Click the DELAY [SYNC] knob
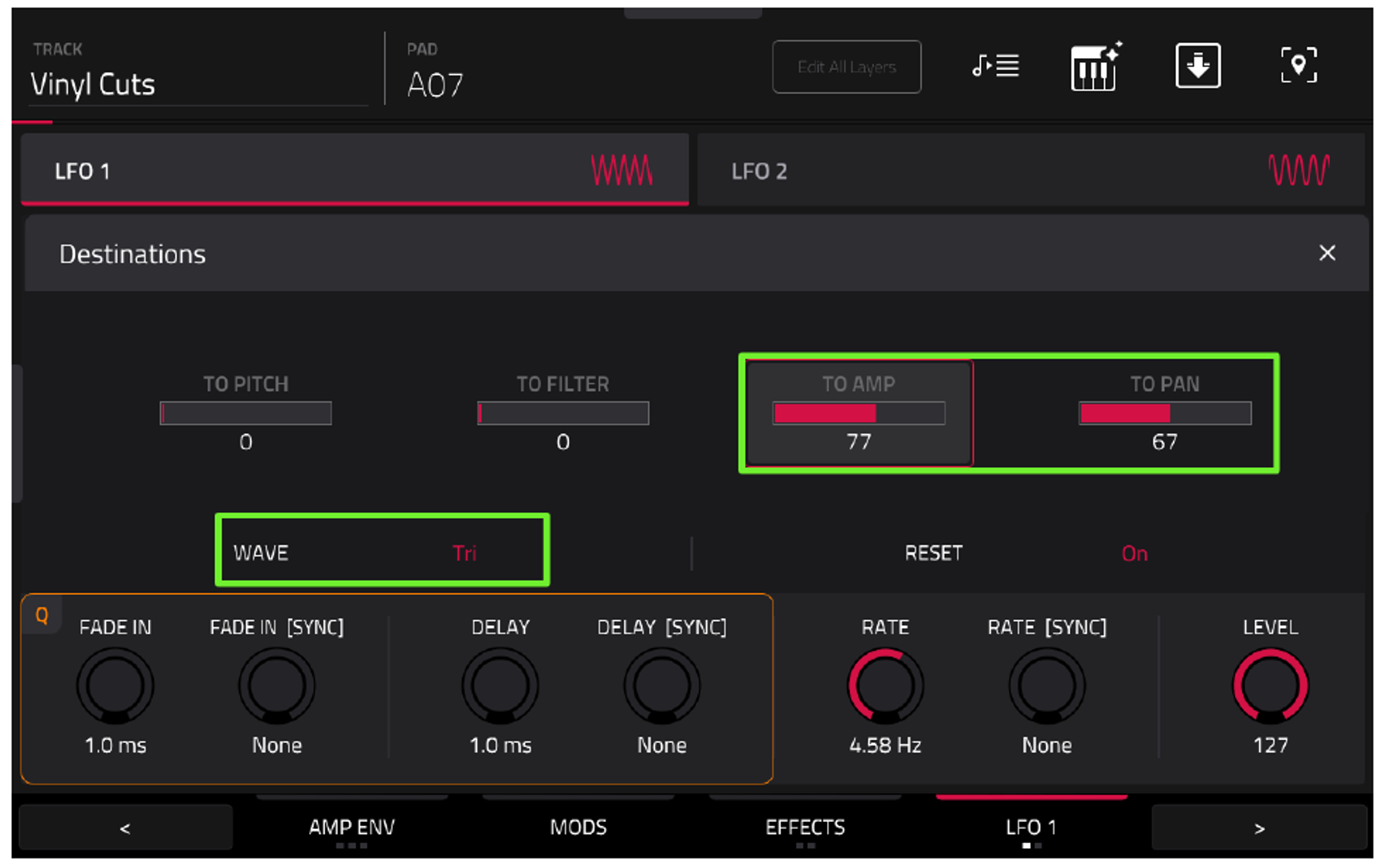1384x868 pixels. [x=662, y=686]
